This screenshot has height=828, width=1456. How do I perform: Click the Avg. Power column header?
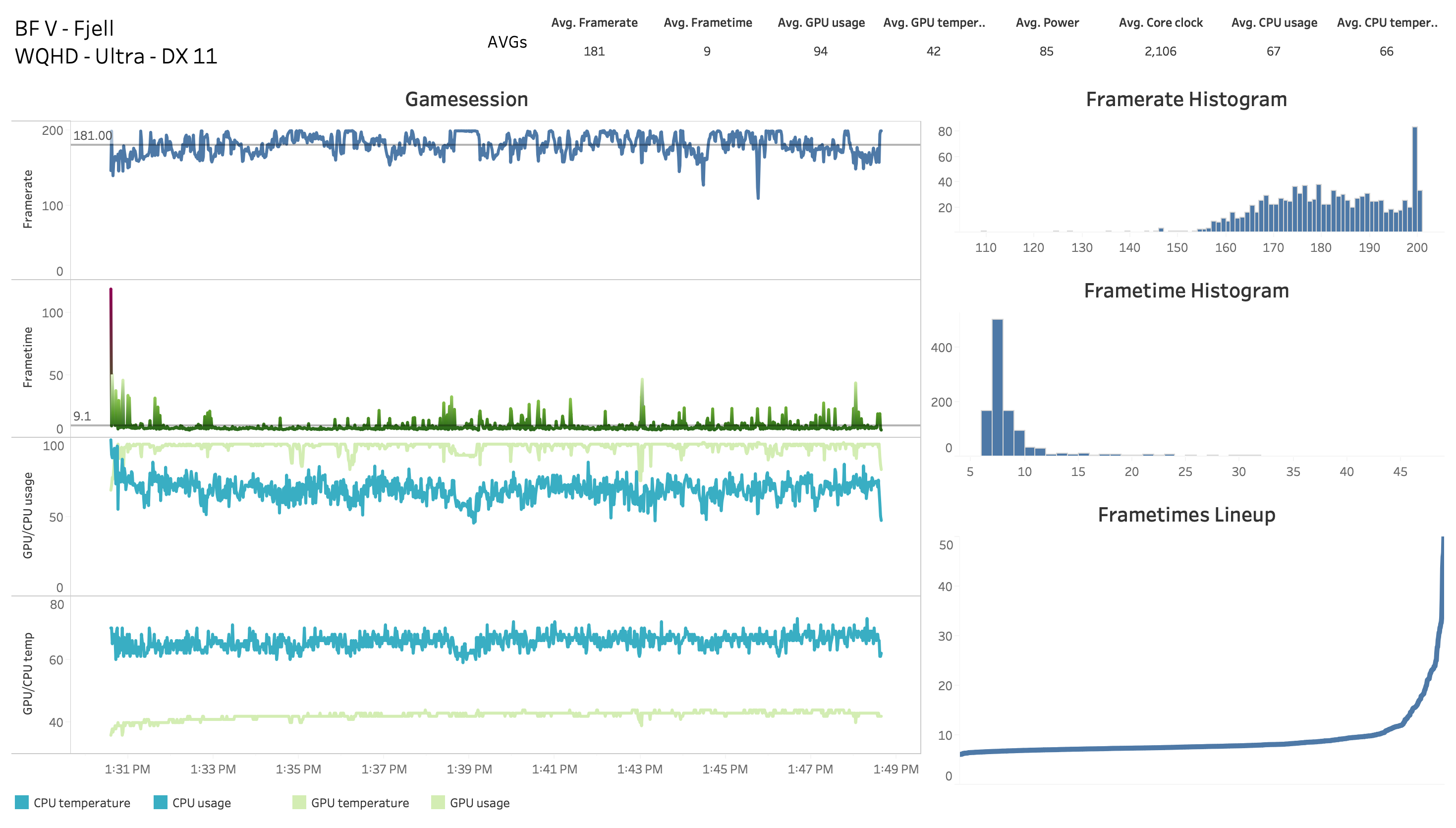[x=1047, y=23]
